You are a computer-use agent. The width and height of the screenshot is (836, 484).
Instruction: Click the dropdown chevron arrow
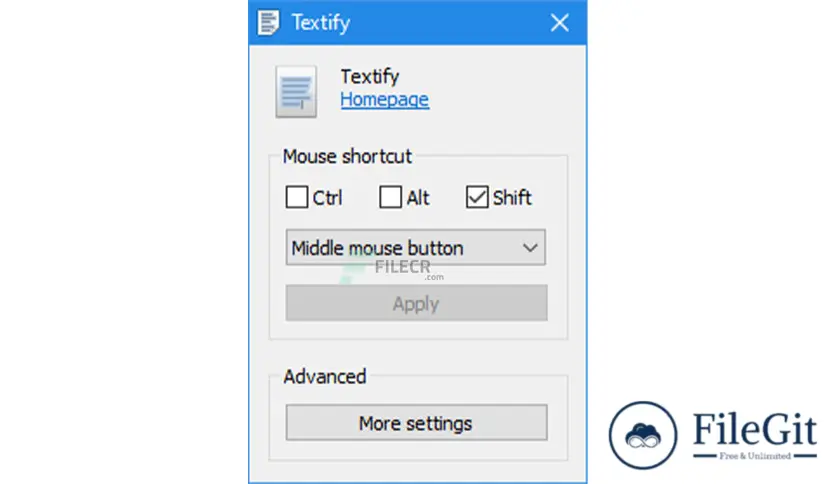pyautogui.click(x=530, y=248)
